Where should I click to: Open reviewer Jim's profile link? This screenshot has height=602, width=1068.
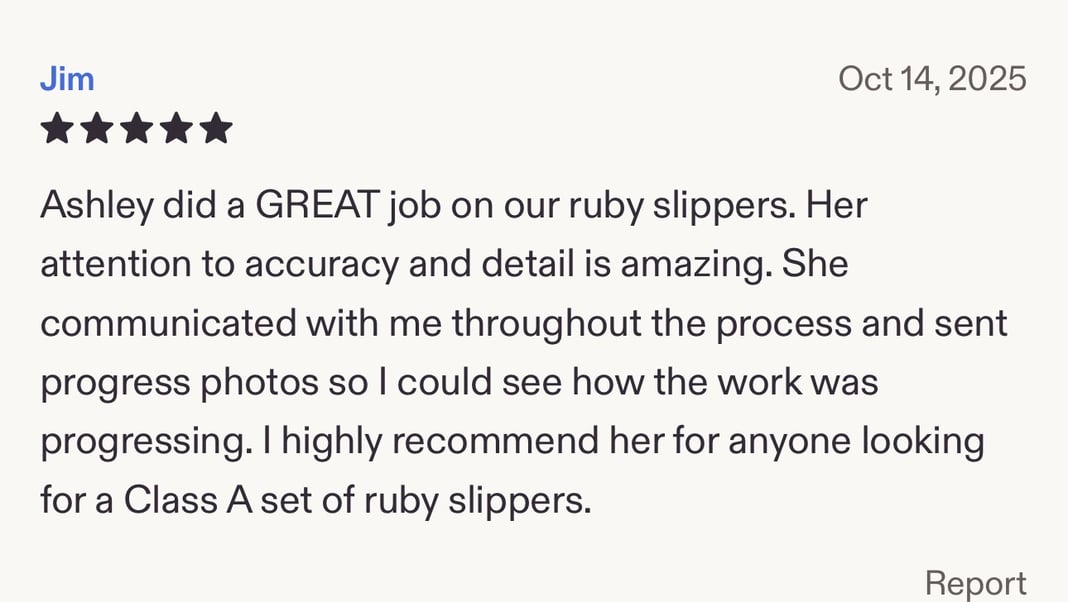(x=67, y=79)
